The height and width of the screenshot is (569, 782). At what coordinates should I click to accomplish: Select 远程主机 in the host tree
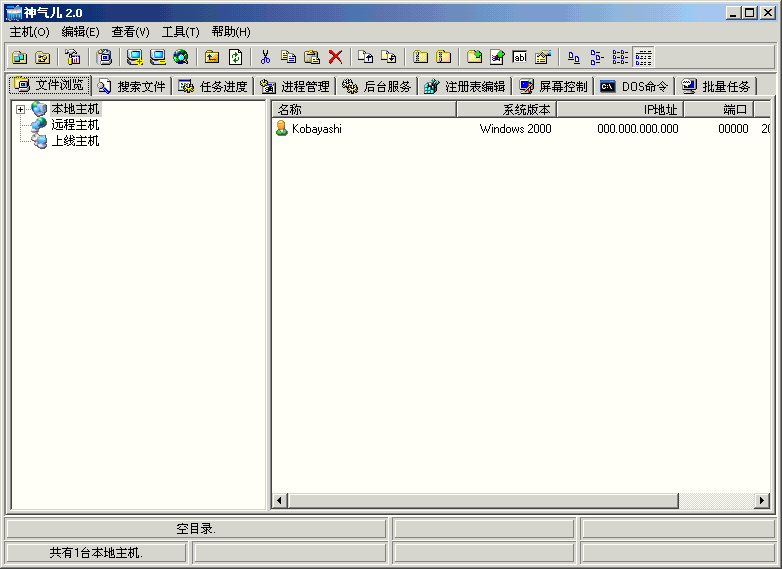click(75, 125)
